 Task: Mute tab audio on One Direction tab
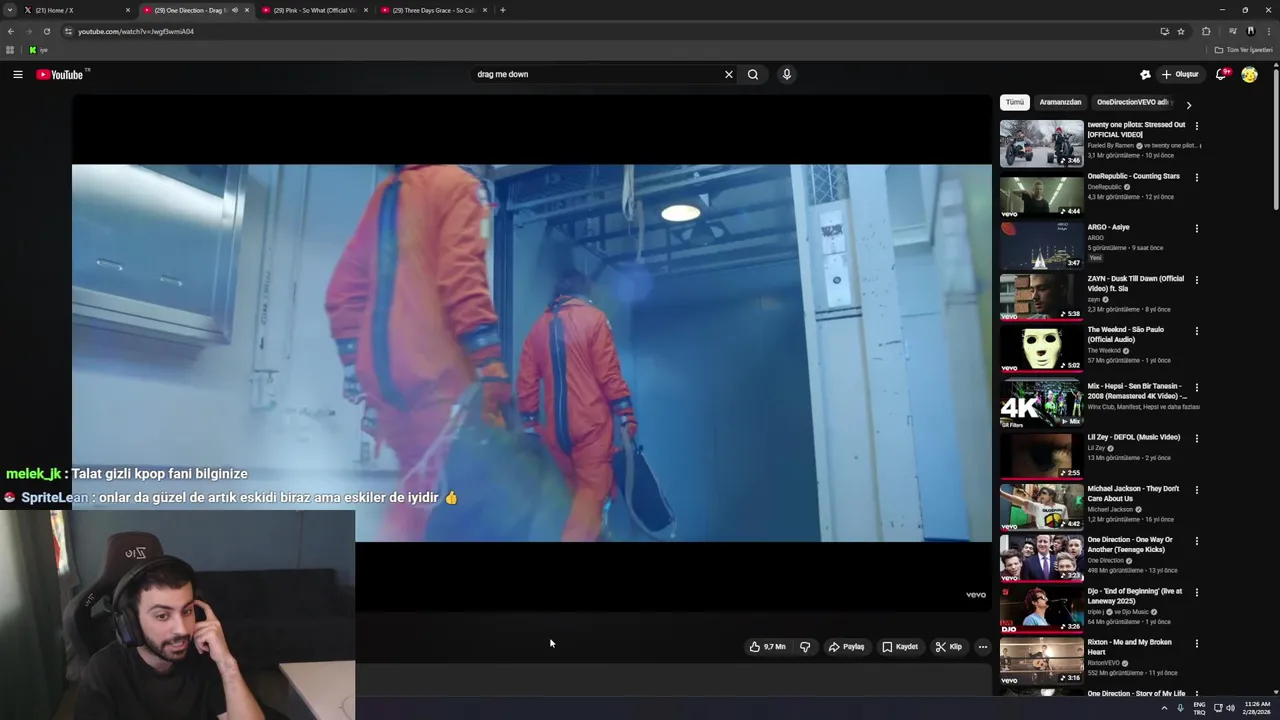(235, 10)
